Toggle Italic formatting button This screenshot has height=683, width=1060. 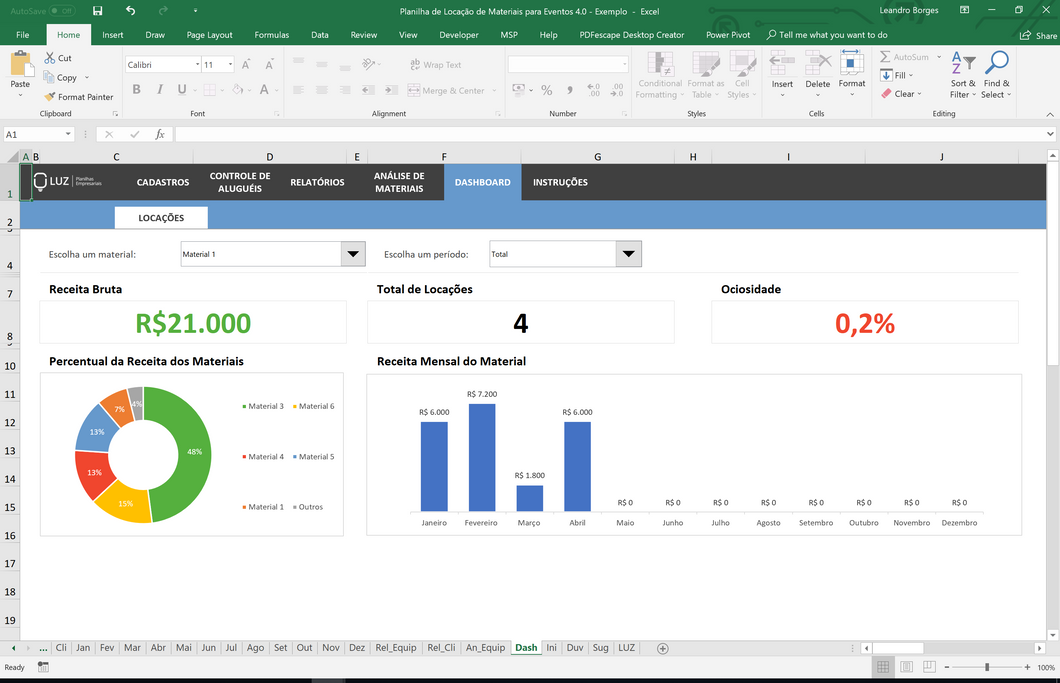pos(159,89)
